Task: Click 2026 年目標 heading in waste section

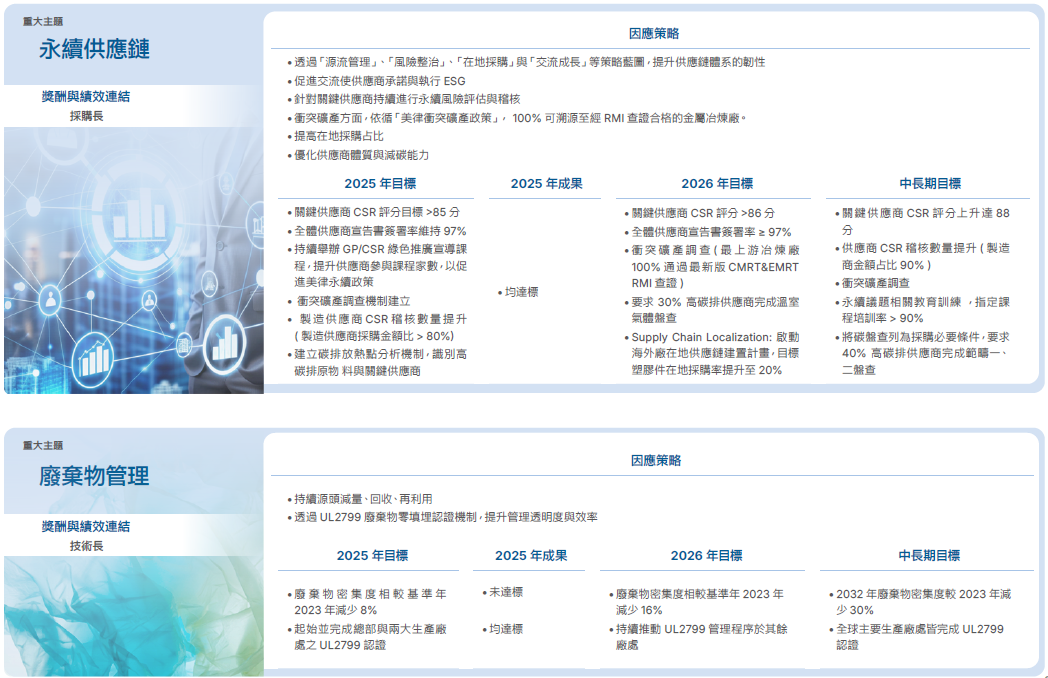Action: click(706, 555)
